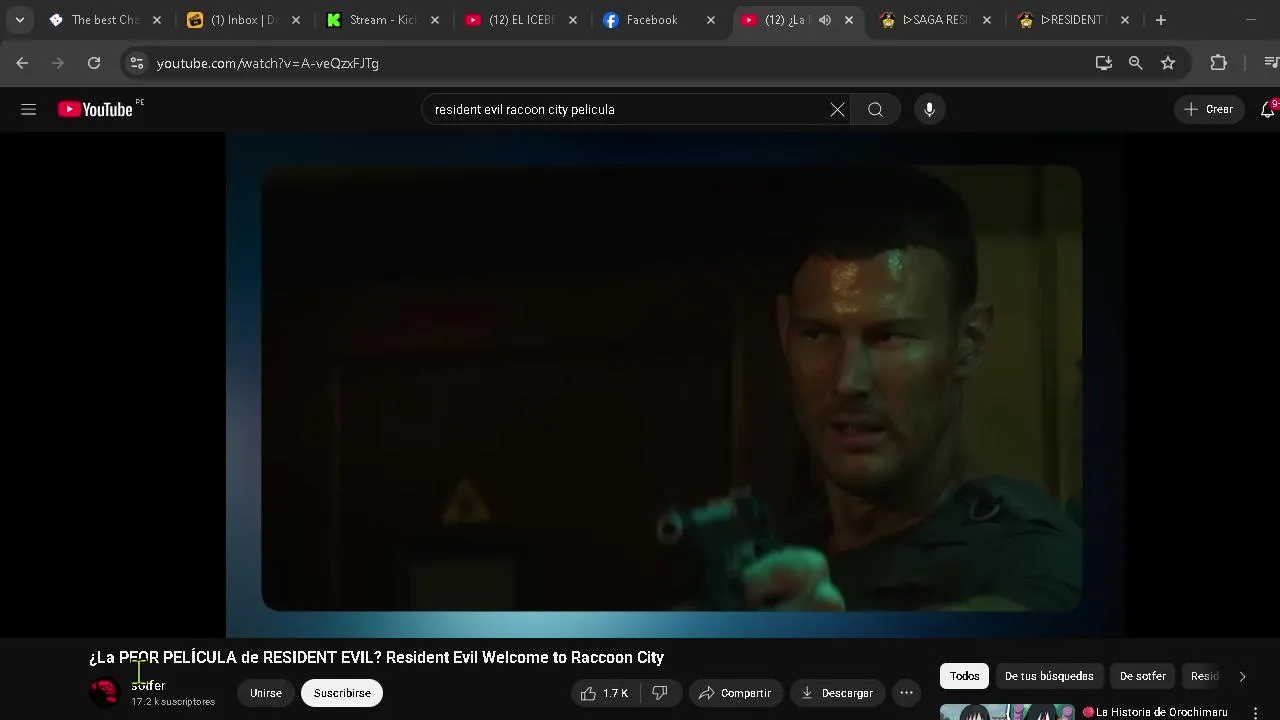
Task: Like the video (1.7 K)
Action: click(x=605, y=693)
